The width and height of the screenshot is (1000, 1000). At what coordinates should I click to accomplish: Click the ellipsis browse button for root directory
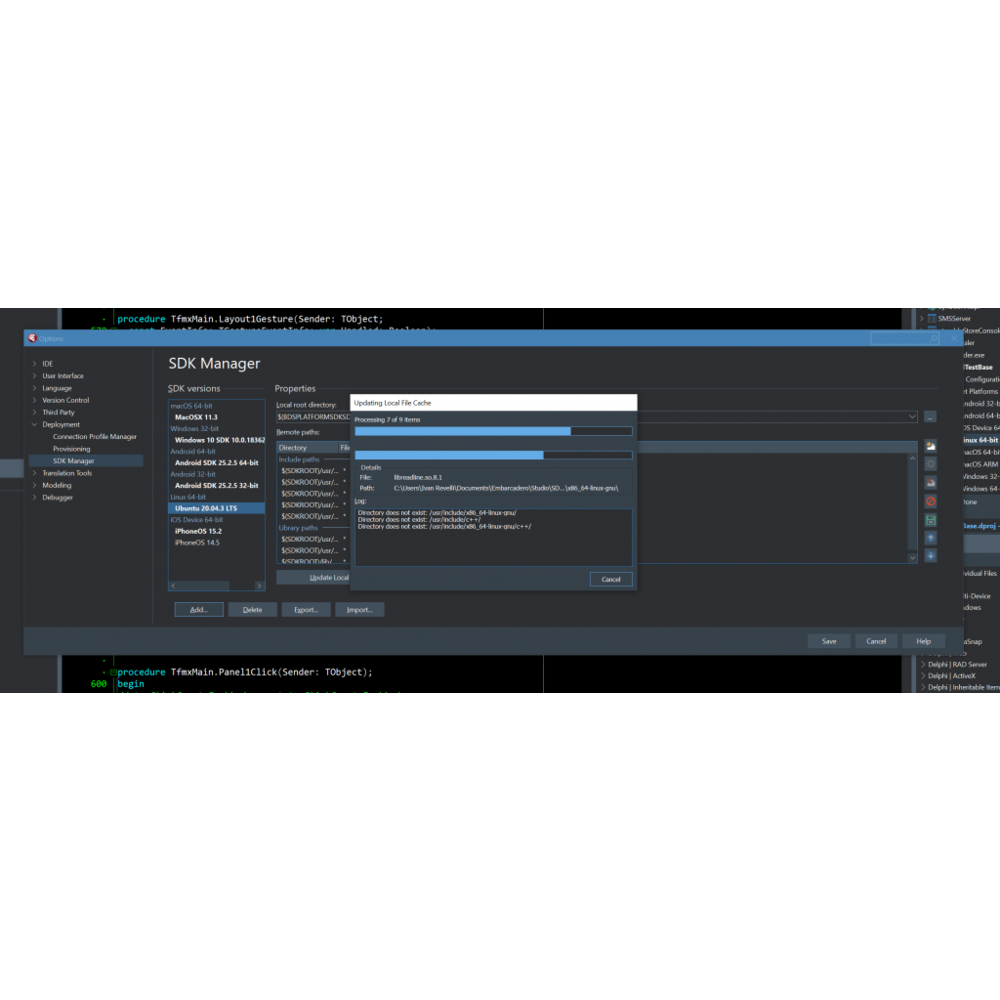click(930, 416)
